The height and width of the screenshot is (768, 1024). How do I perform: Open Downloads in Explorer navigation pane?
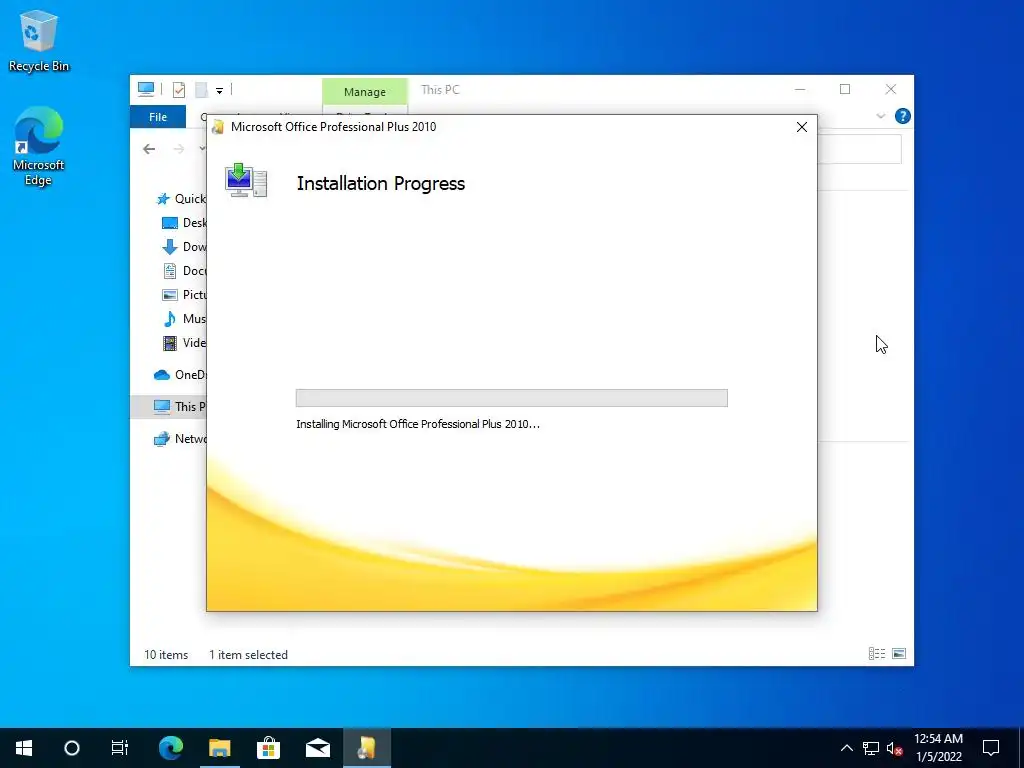click(184, 247)
